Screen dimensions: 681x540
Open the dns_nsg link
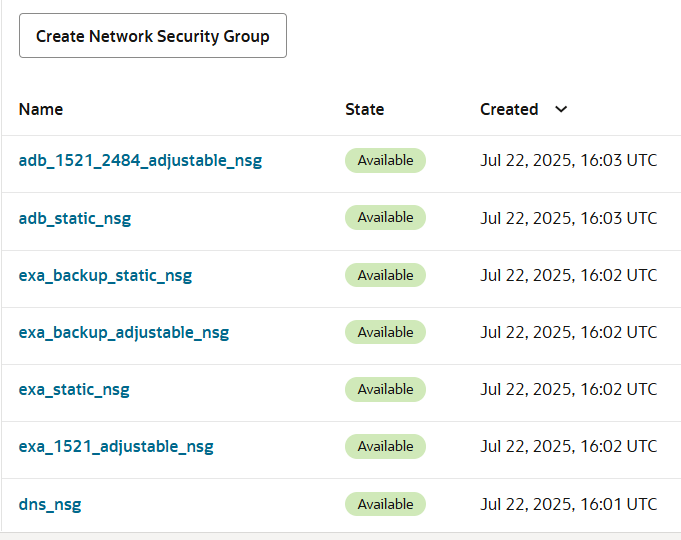coord(50,504)
